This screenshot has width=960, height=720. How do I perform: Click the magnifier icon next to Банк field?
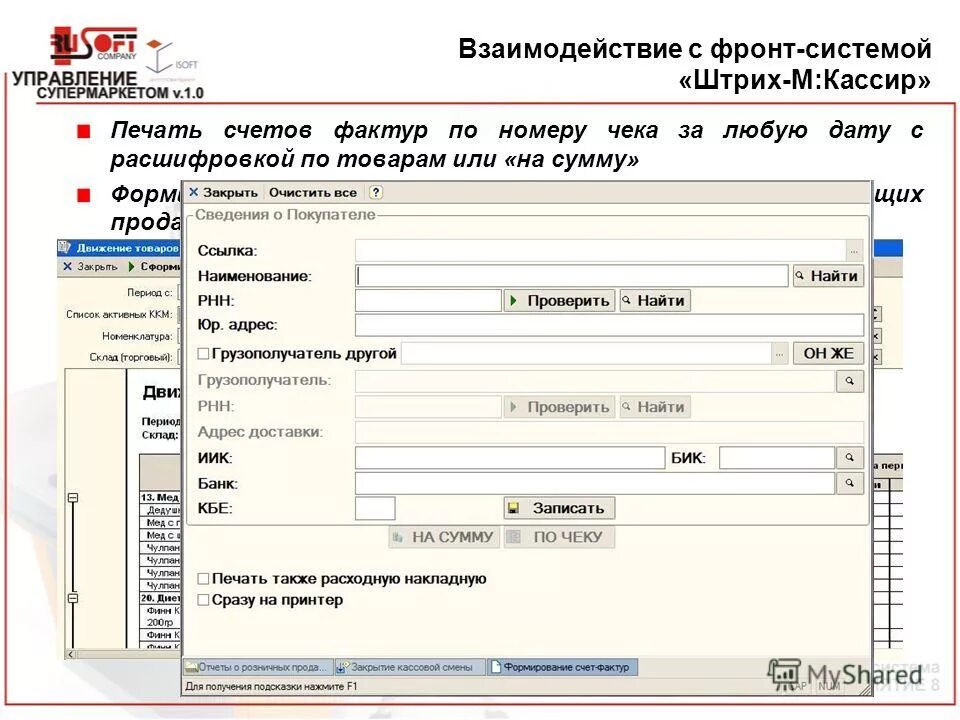click(851, 482)
